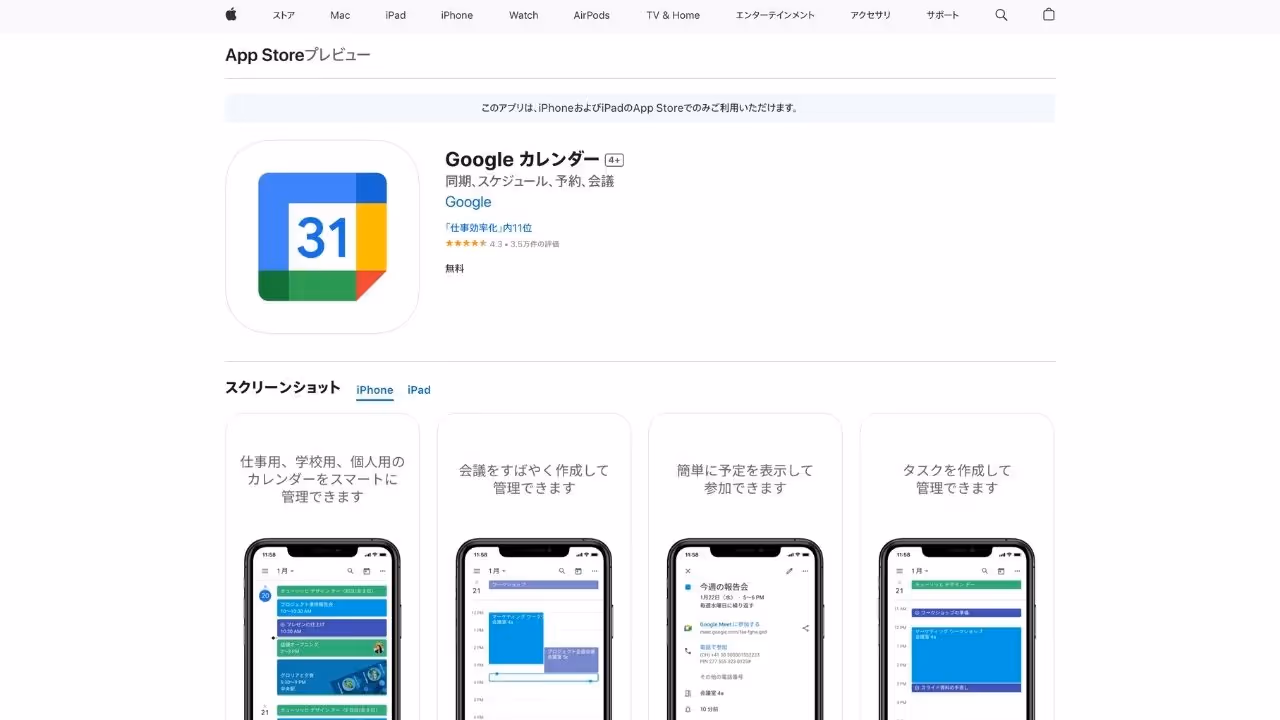This screenshot has width=1280, height=720.
Task: Click the App Store preview heading link
Action: point(298,55)
